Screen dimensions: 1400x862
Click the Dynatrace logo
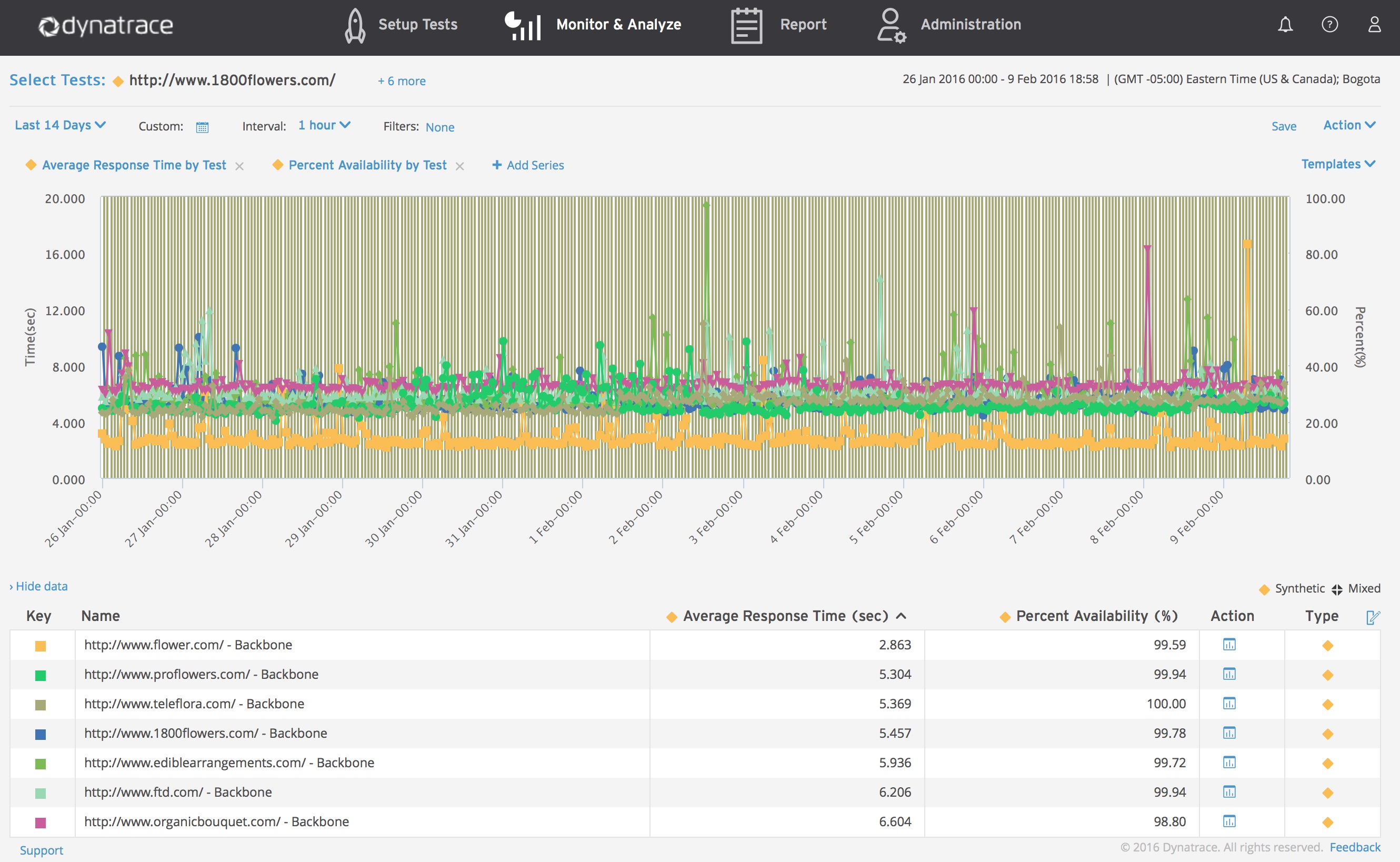(105, 26)
